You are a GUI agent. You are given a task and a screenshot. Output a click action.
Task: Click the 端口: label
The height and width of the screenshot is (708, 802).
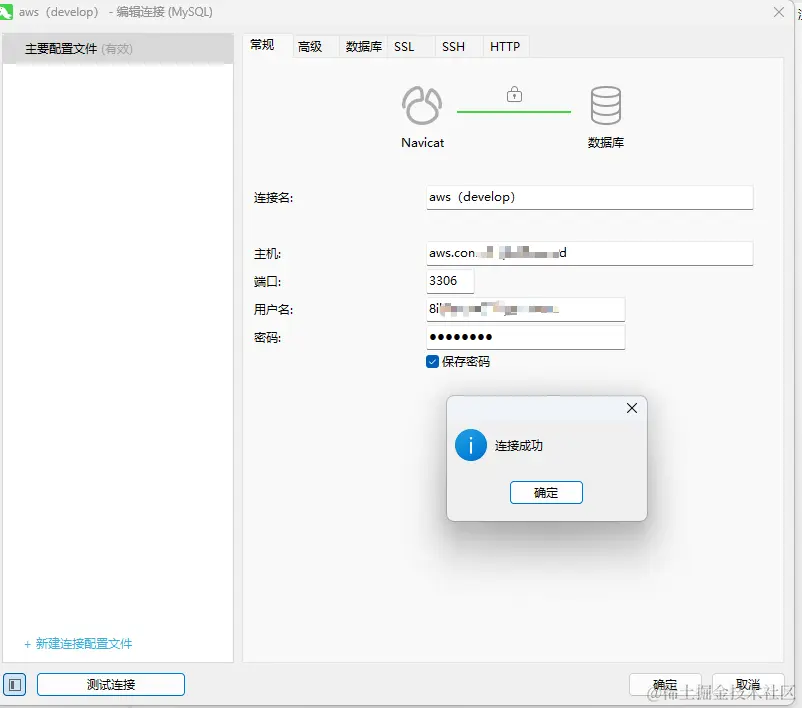point(268,282)
